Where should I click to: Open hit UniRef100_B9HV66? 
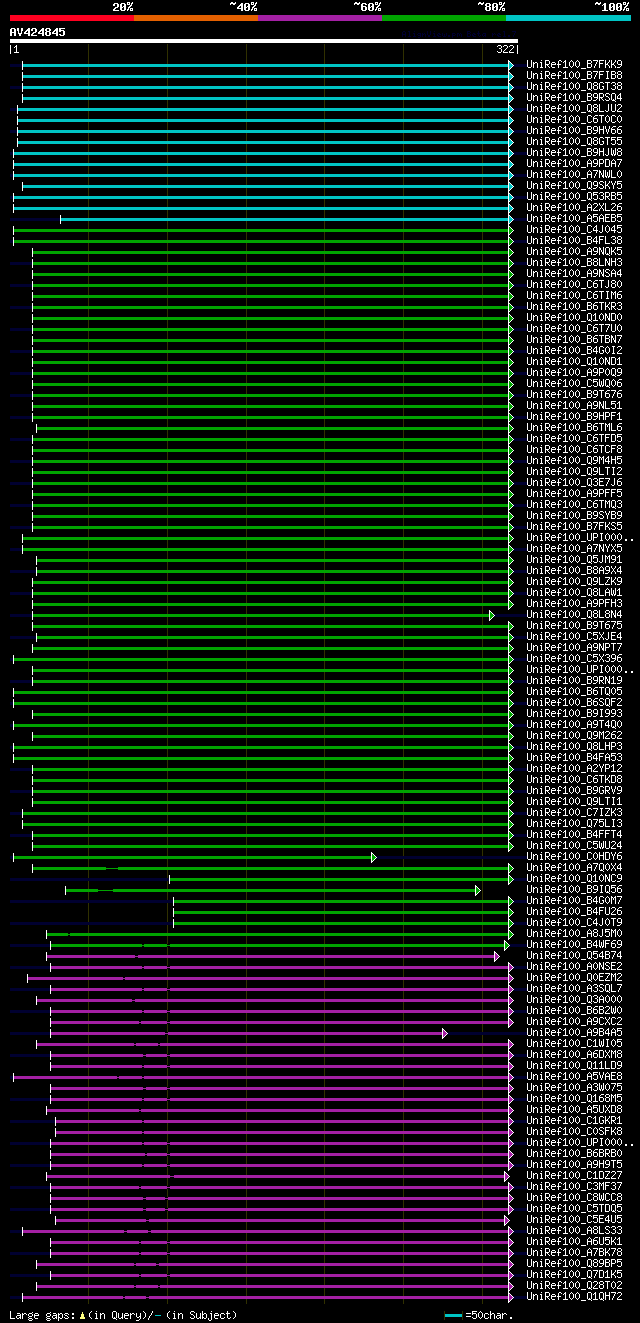(x=574, y=131)
